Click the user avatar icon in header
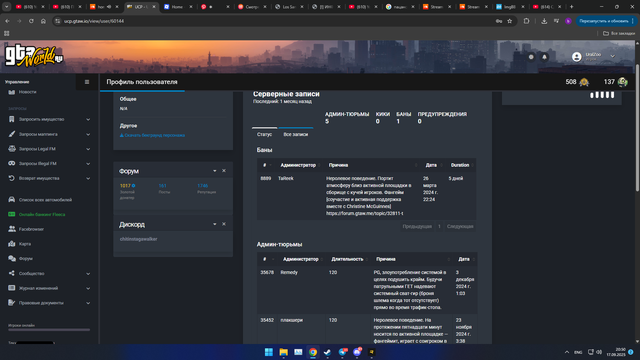 (x=576, y=57)
